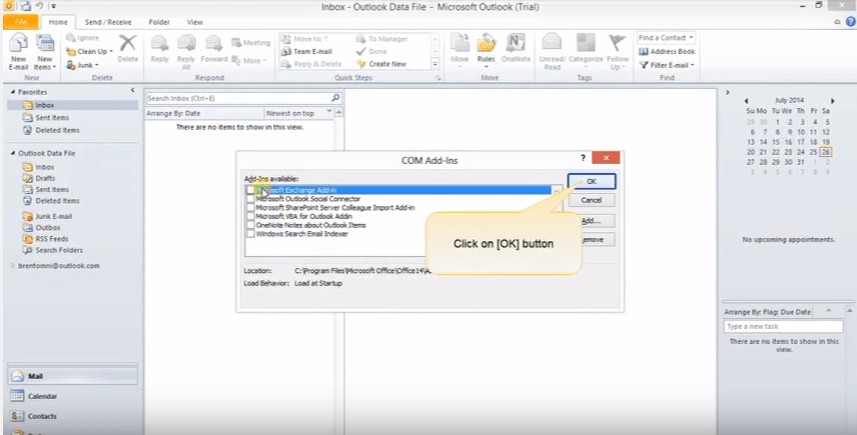
Task: Toggle OneNote Notes about Outlook Items checkbox
Action: point(250,225)
